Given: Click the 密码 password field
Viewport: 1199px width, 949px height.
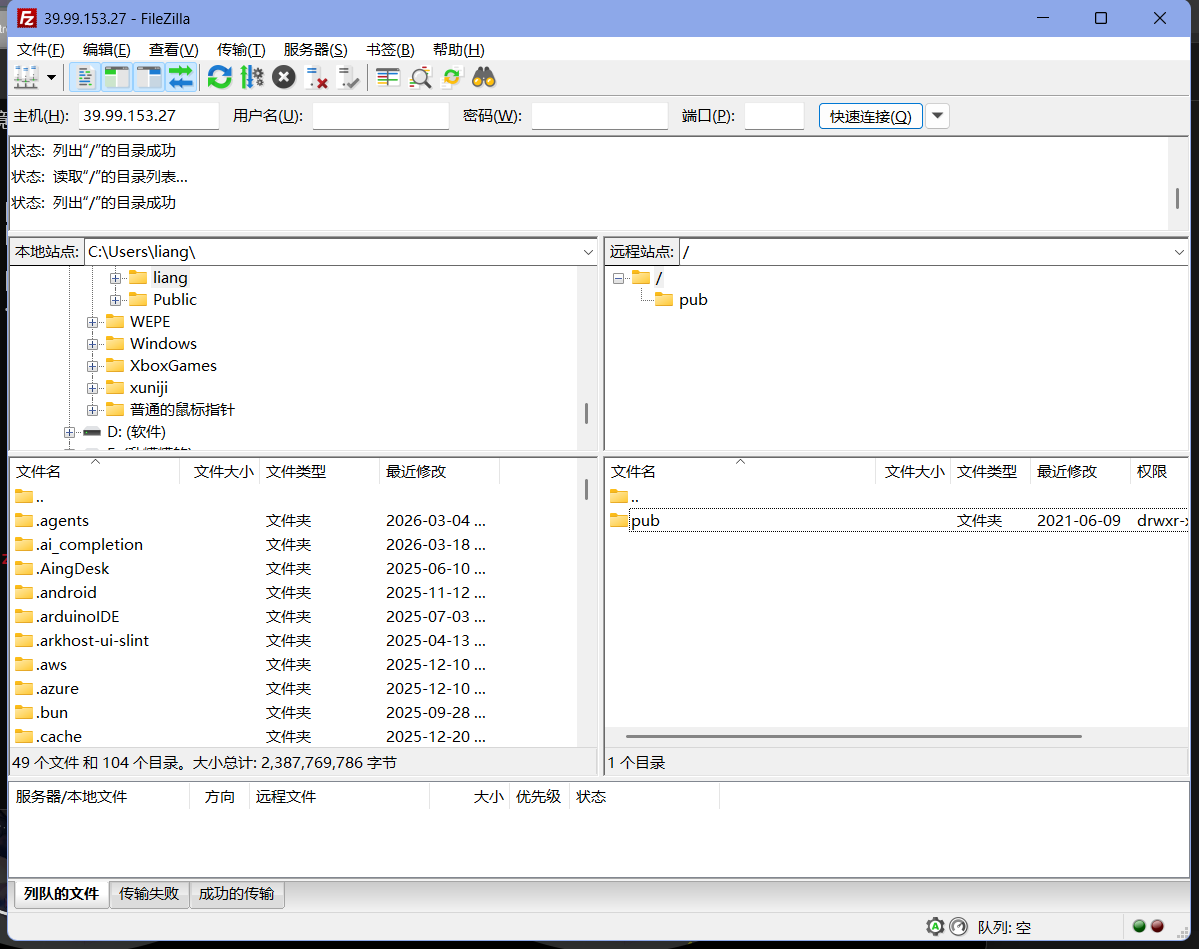Looking at the screenshot, I should point(600,116).
